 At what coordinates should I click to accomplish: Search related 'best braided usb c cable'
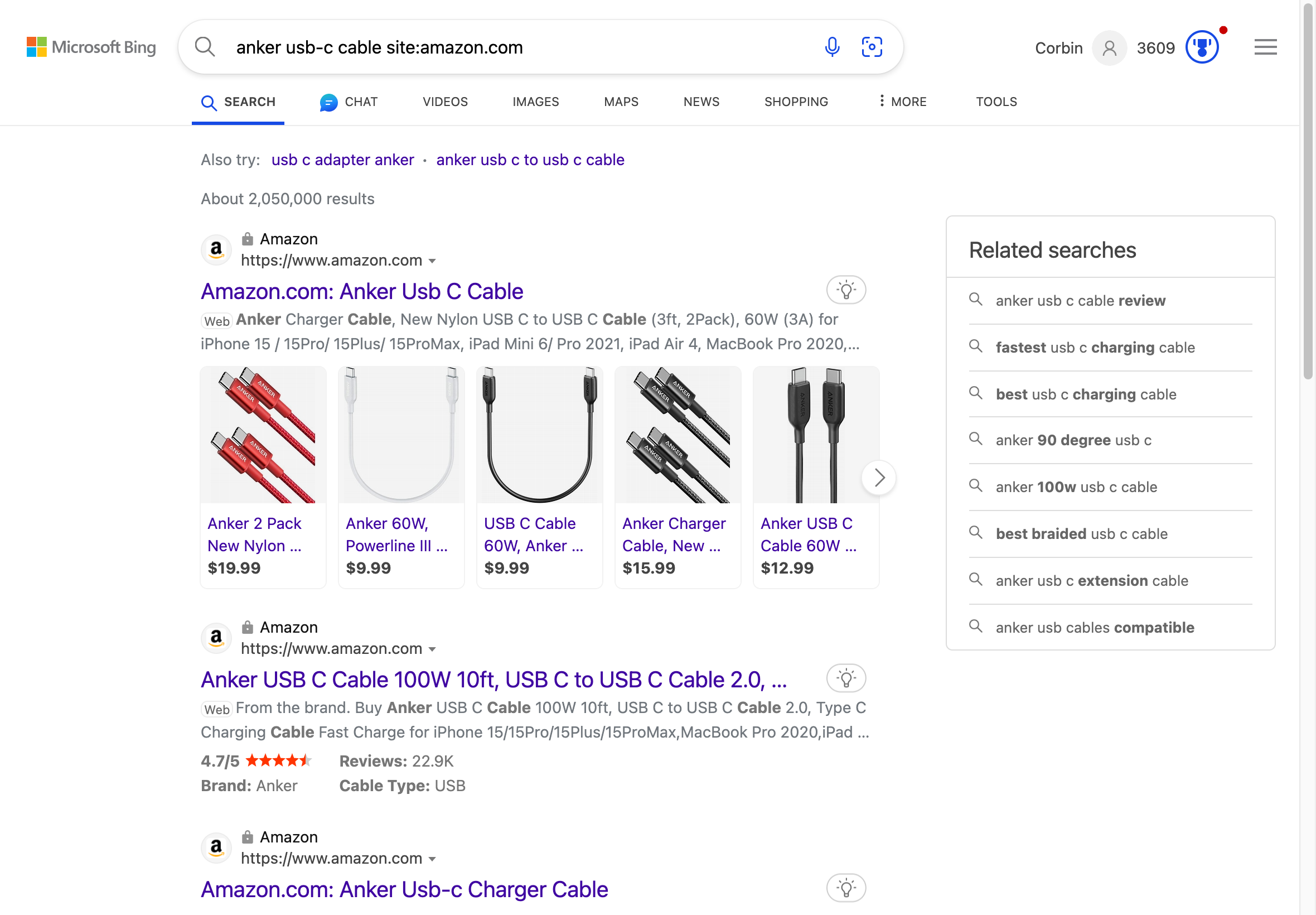point(1110,534)
